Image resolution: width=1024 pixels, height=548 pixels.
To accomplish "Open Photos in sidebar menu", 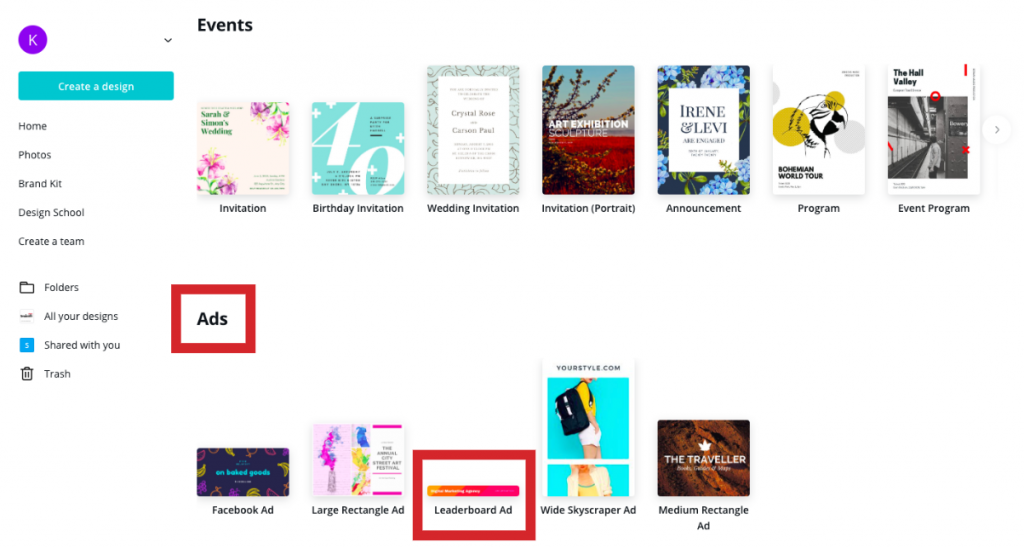I will click(35, 155).
